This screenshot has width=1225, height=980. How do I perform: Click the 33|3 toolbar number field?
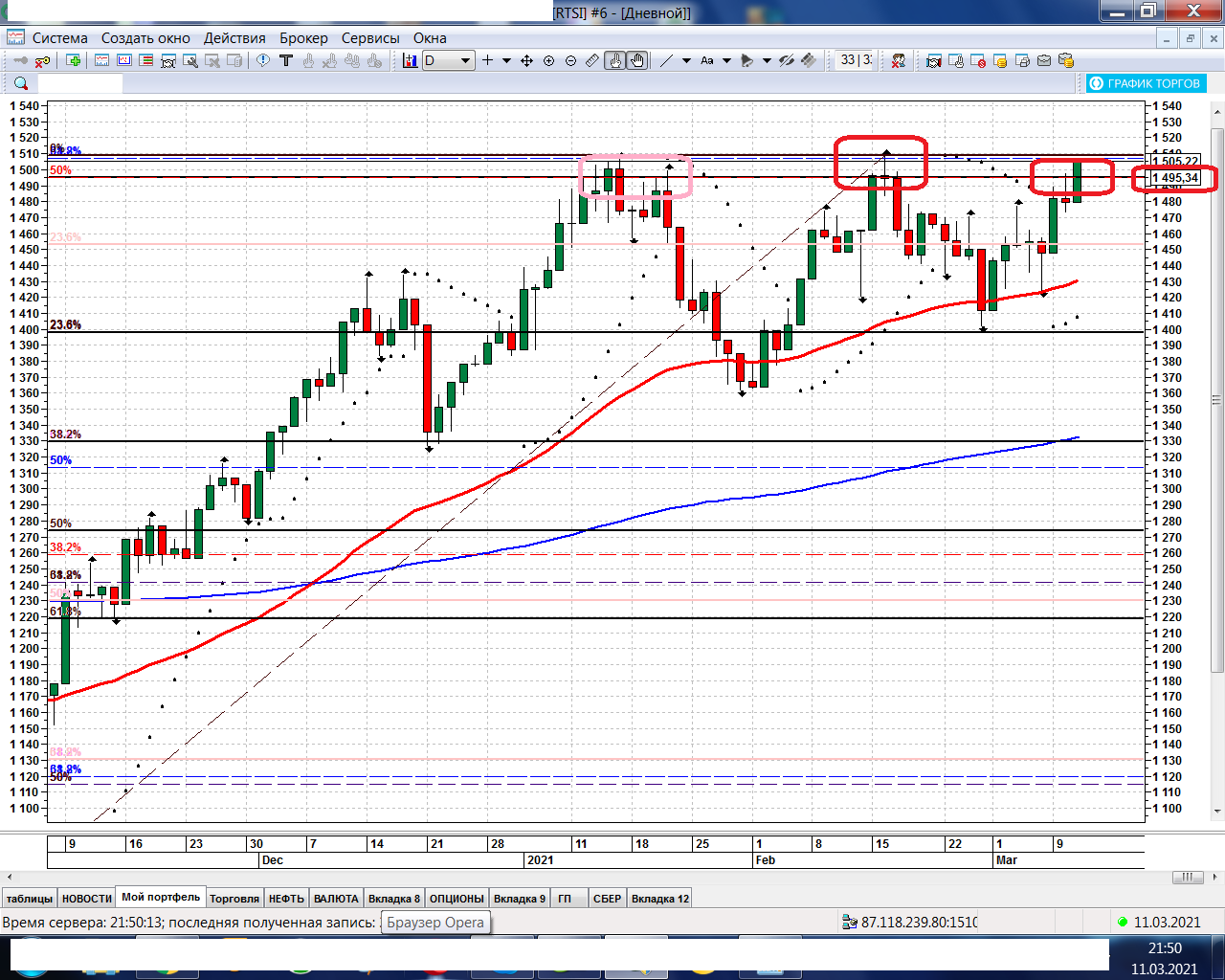point(855,60)
